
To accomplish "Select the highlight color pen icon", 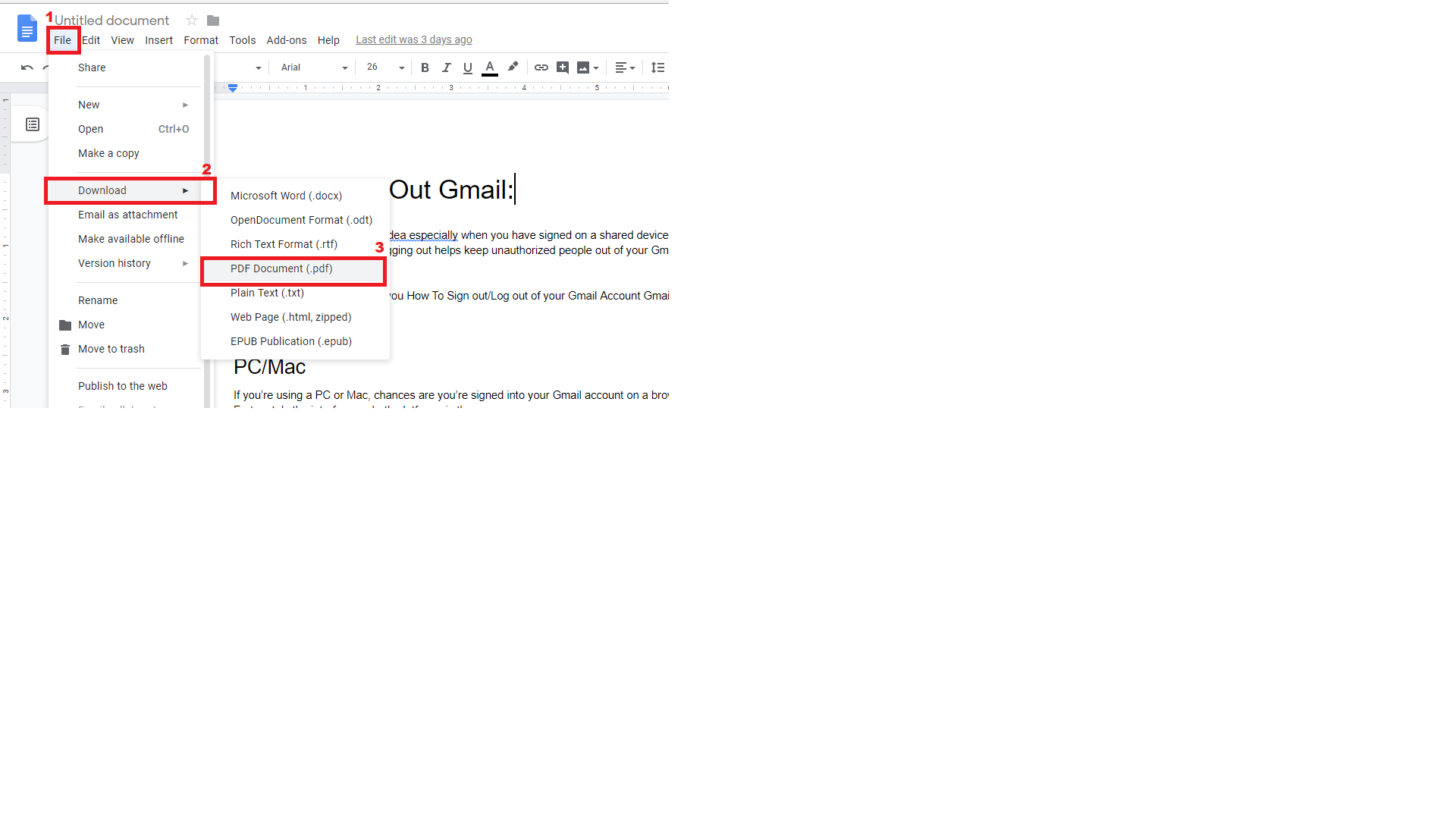I will 513,67.
